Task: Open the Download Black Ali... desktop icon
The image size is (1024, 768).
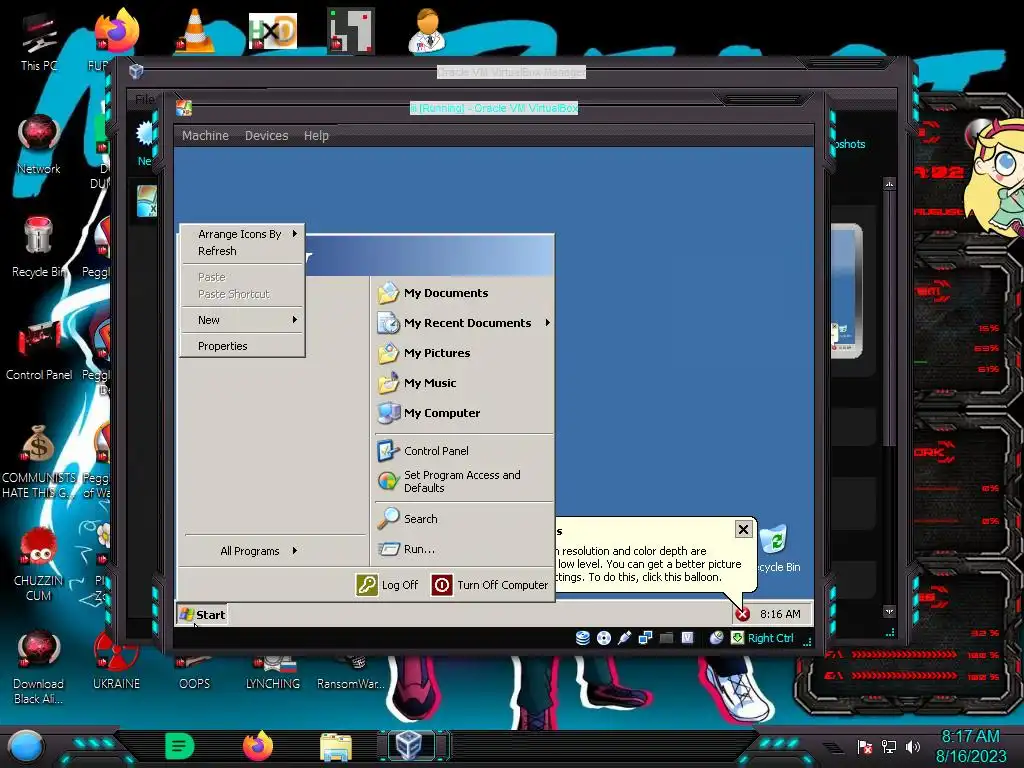Action: 39,667
